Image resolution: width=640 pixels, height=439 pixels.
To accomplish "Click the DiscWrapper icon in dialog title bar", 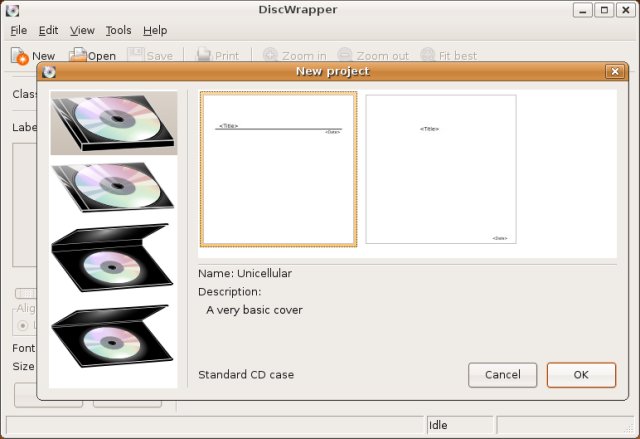I will point(49,72).
